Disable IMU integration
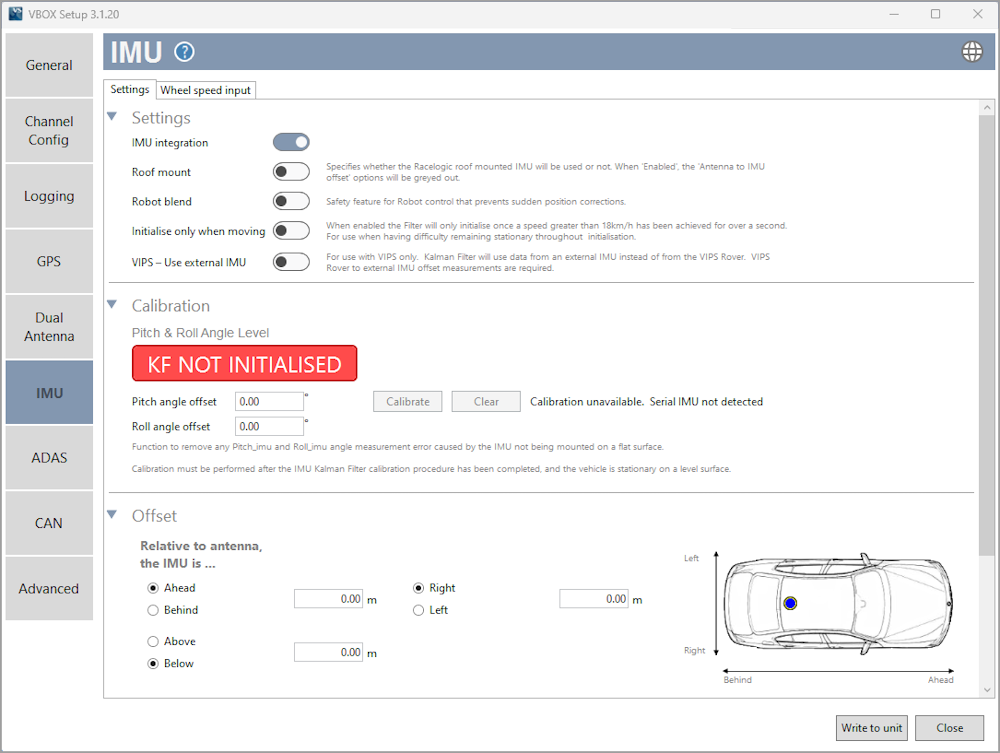 pyautogui.click(x=290, y=142)
